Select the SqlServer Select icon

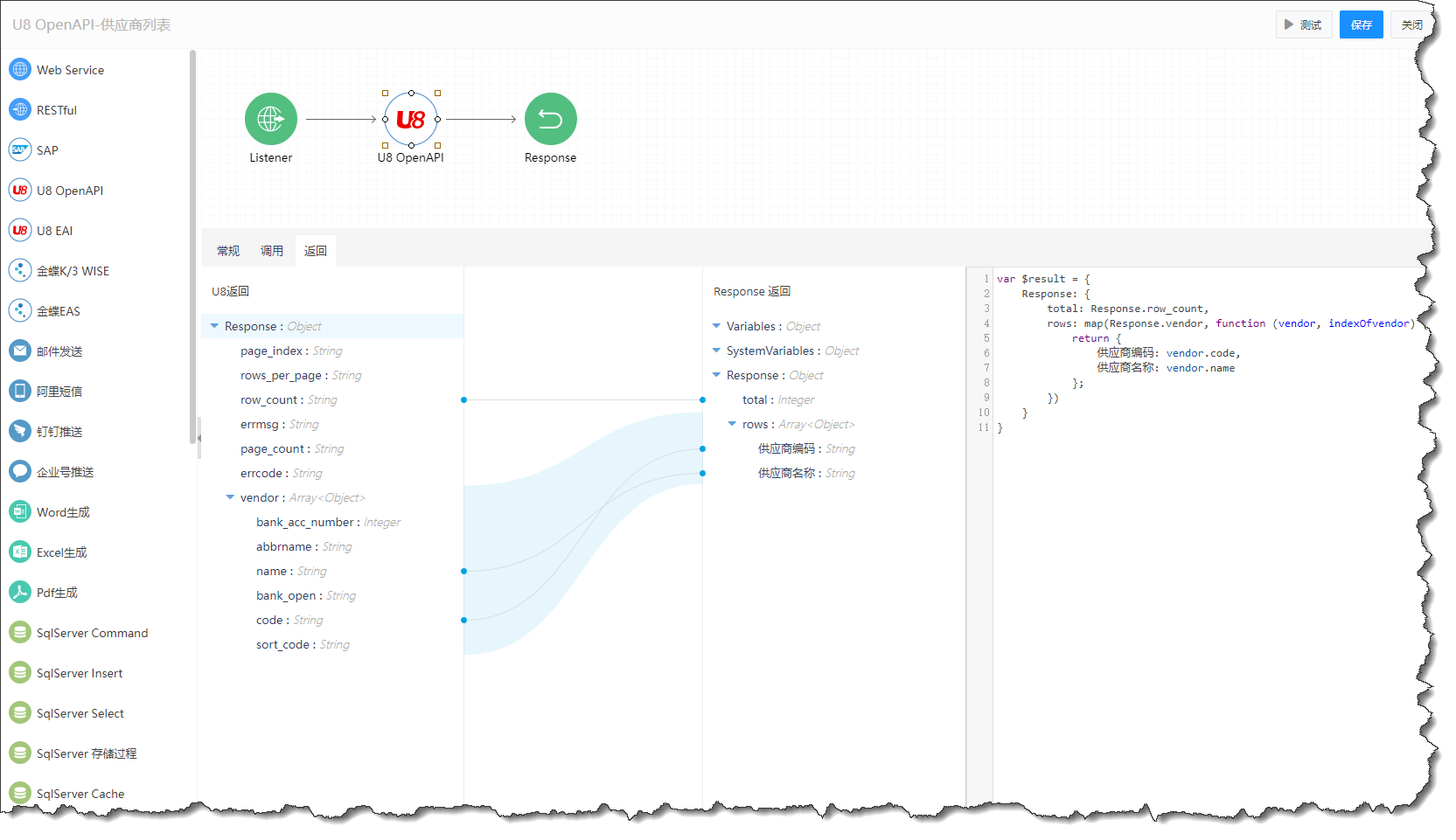click(20, 712)
